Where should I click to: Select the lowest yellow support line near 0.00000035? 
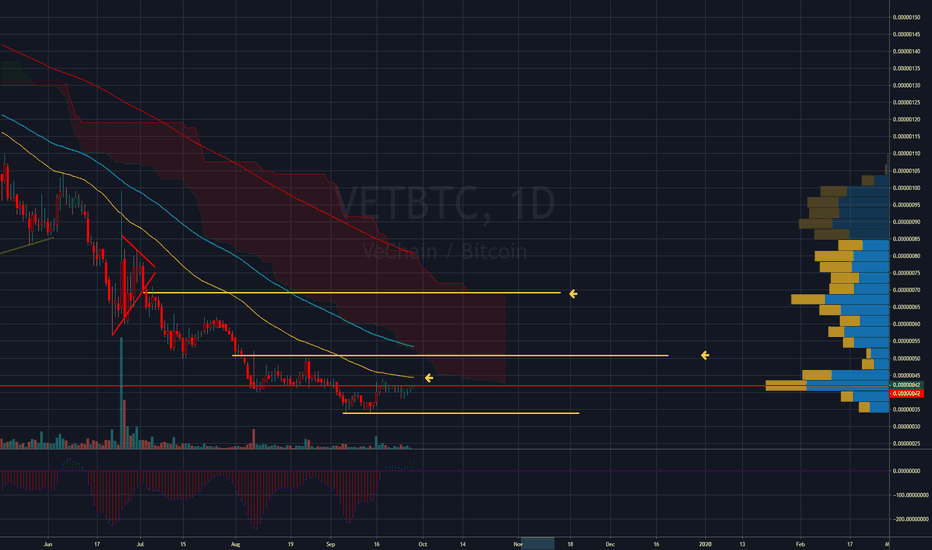pyautogui.click(x=461, y=413)
